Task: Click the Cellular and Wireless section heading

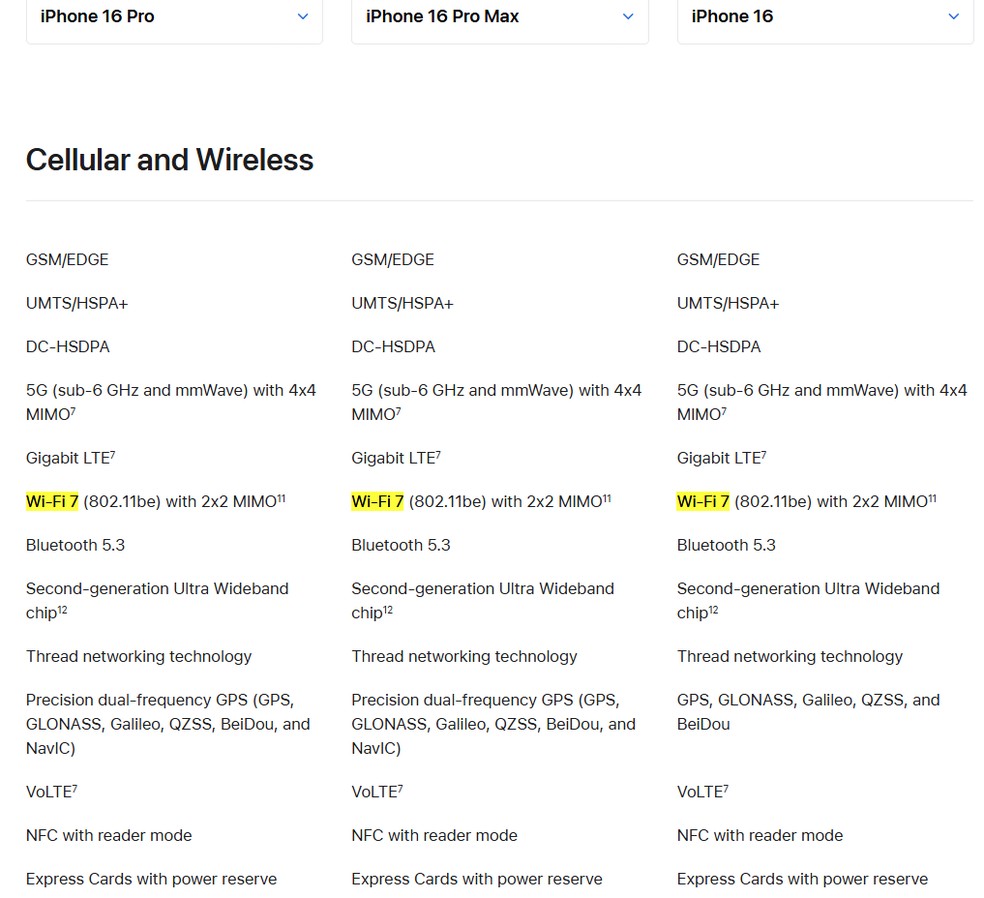Action: [170, 160]
